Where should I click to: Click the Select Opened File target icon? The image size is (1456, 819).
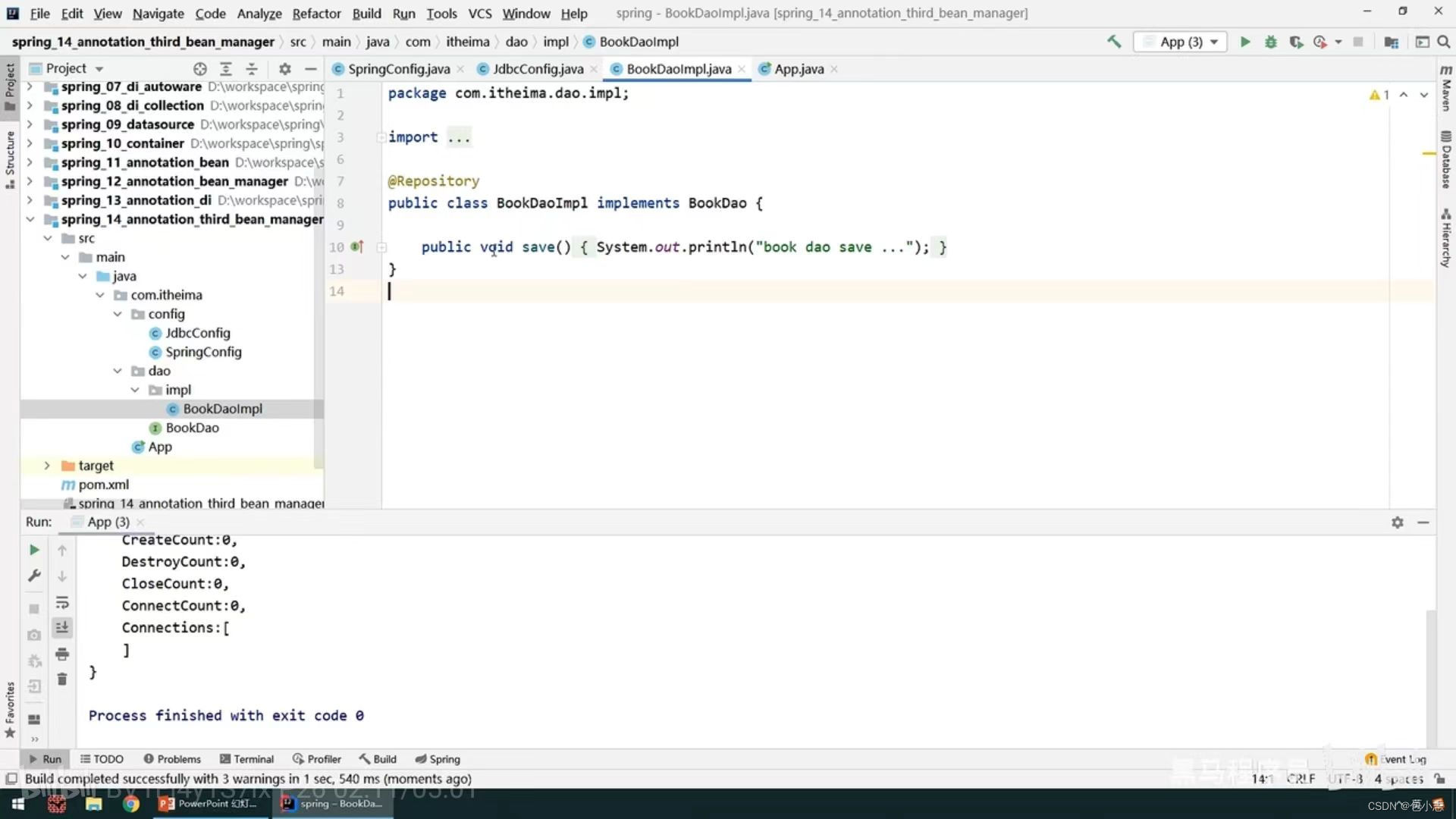pos(199,69)
